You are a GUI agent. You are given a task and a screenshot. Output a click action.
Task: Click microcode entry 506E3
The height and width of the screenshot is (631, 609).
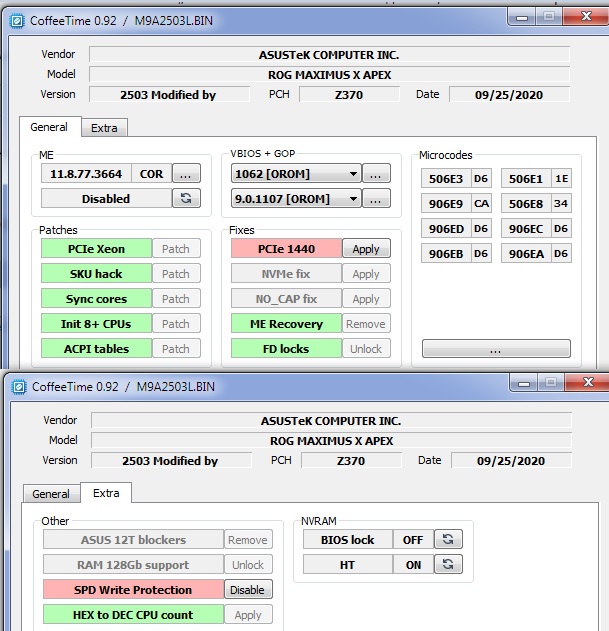pyautogui.click(x=446, y=178)
